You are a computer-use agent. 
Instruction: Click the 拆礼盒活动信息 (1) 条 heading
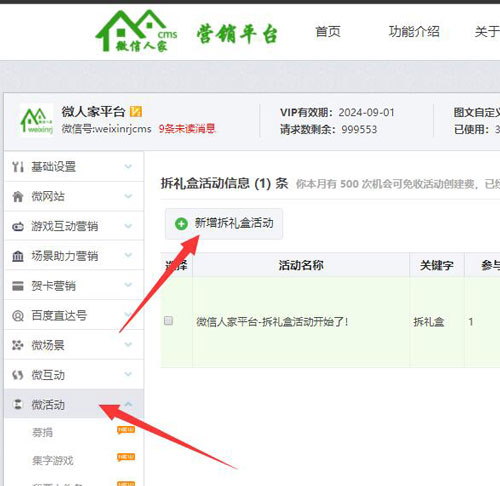click(x=224, y=183)
